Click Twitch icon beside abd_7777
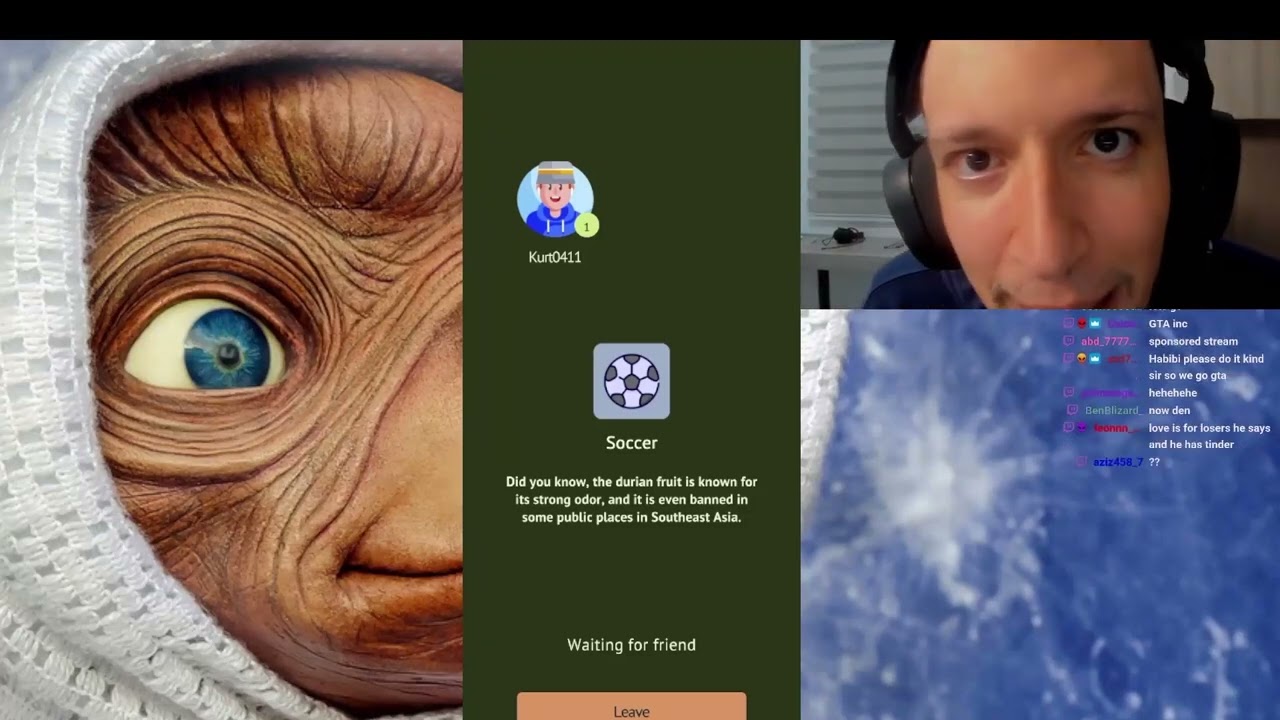1280x720 pixels. click(1068, 341)
